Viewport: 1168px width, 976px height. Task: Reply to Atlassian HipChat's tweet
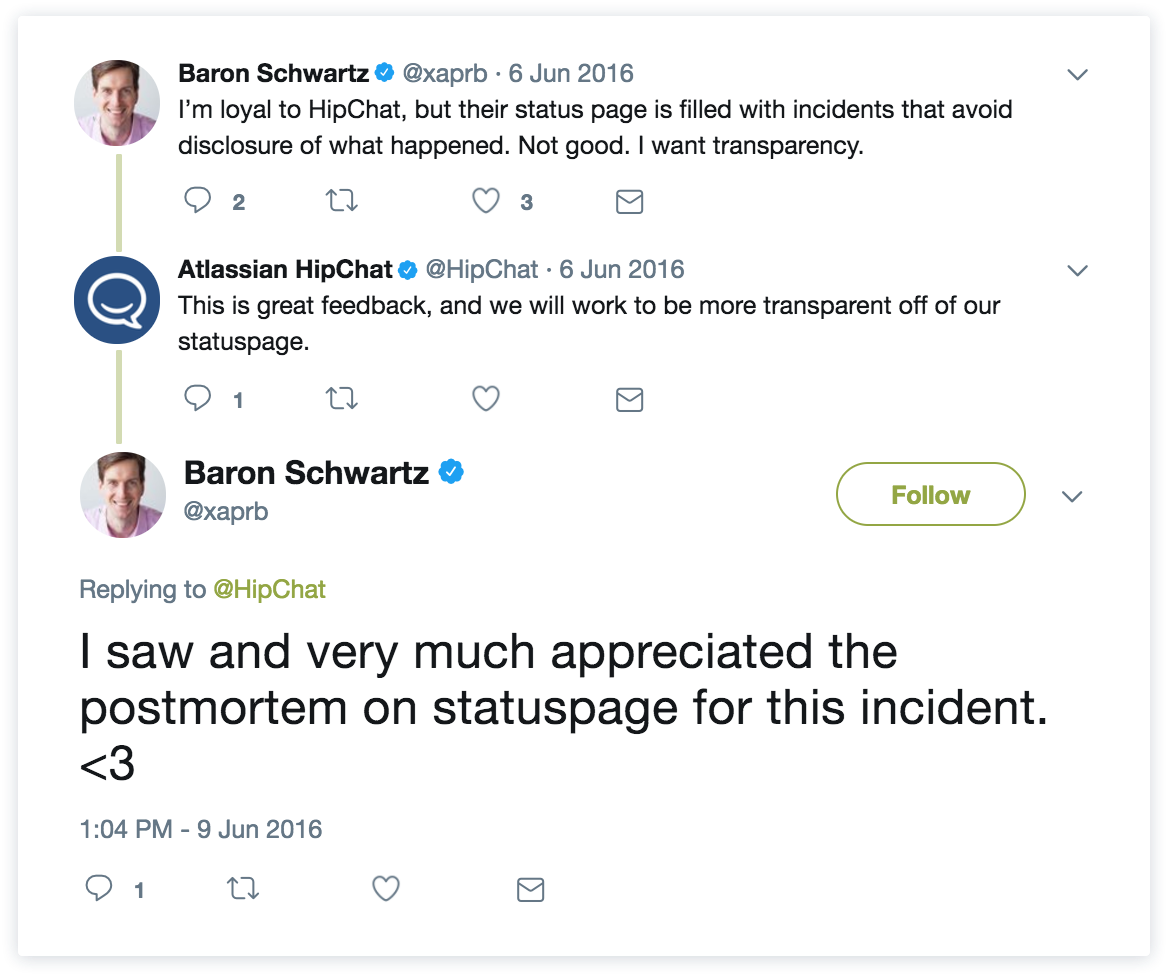199,400
